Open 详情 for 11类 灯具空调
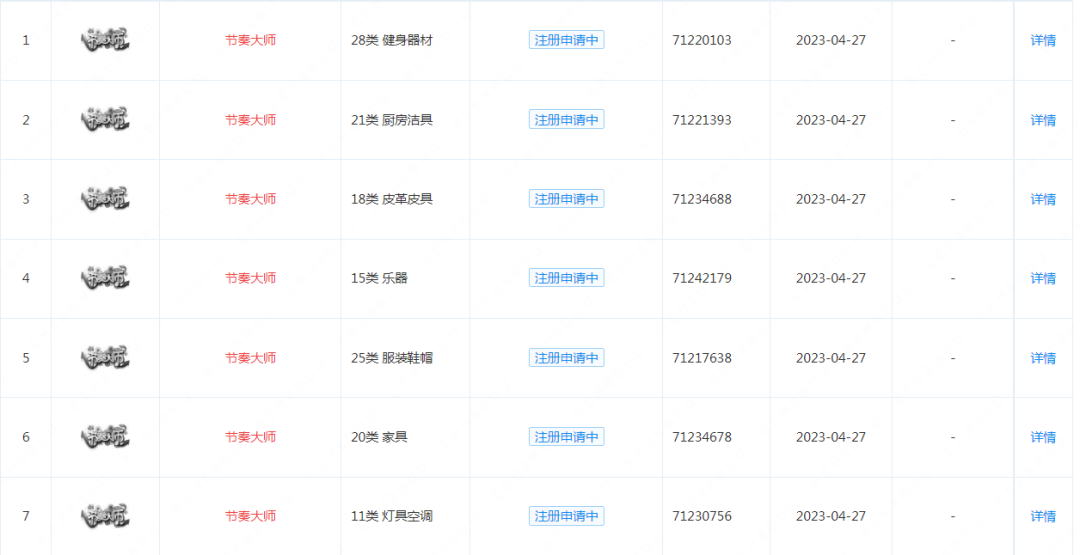 1043,516
